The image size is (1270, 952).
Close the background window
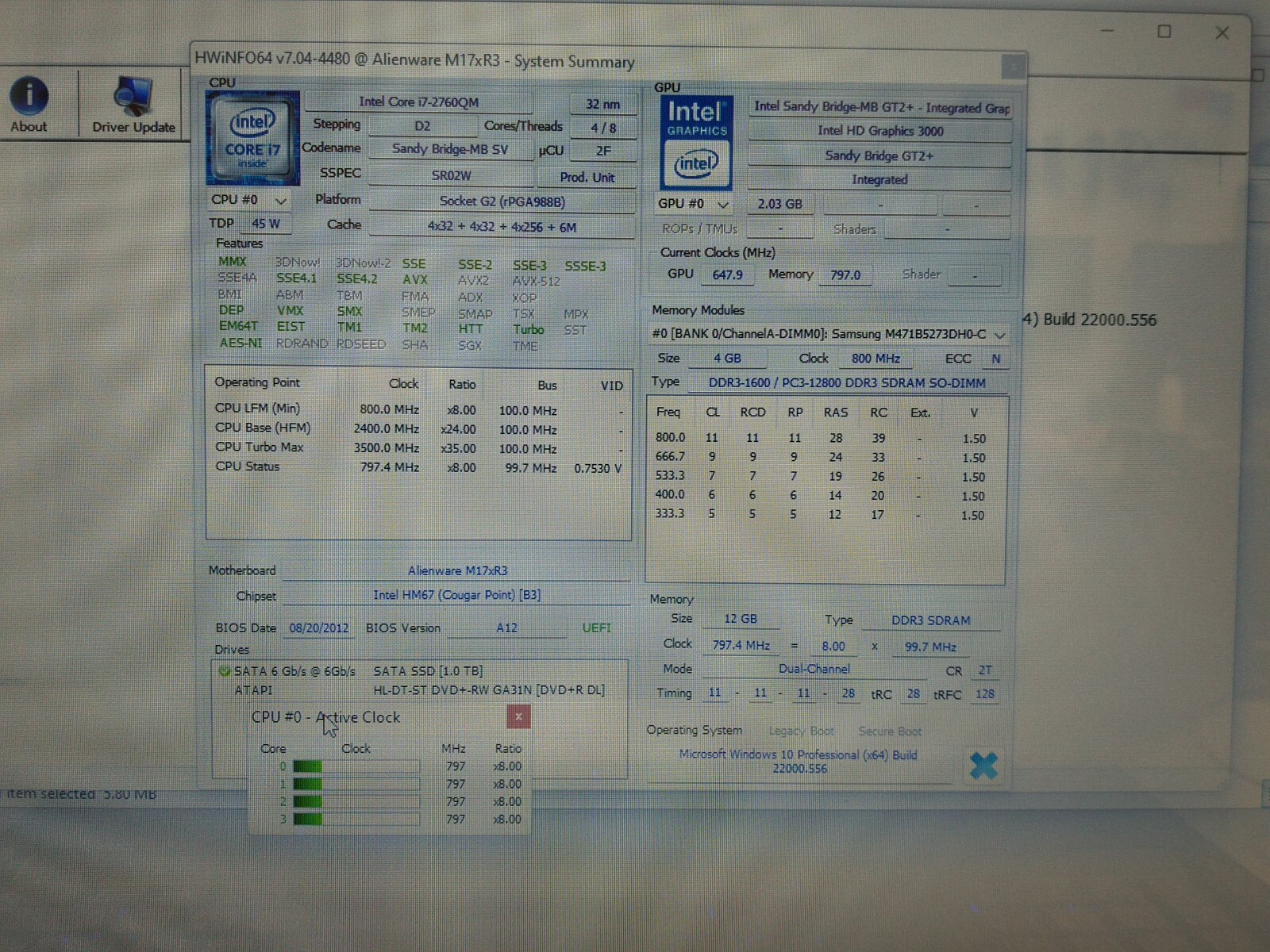1222,33
